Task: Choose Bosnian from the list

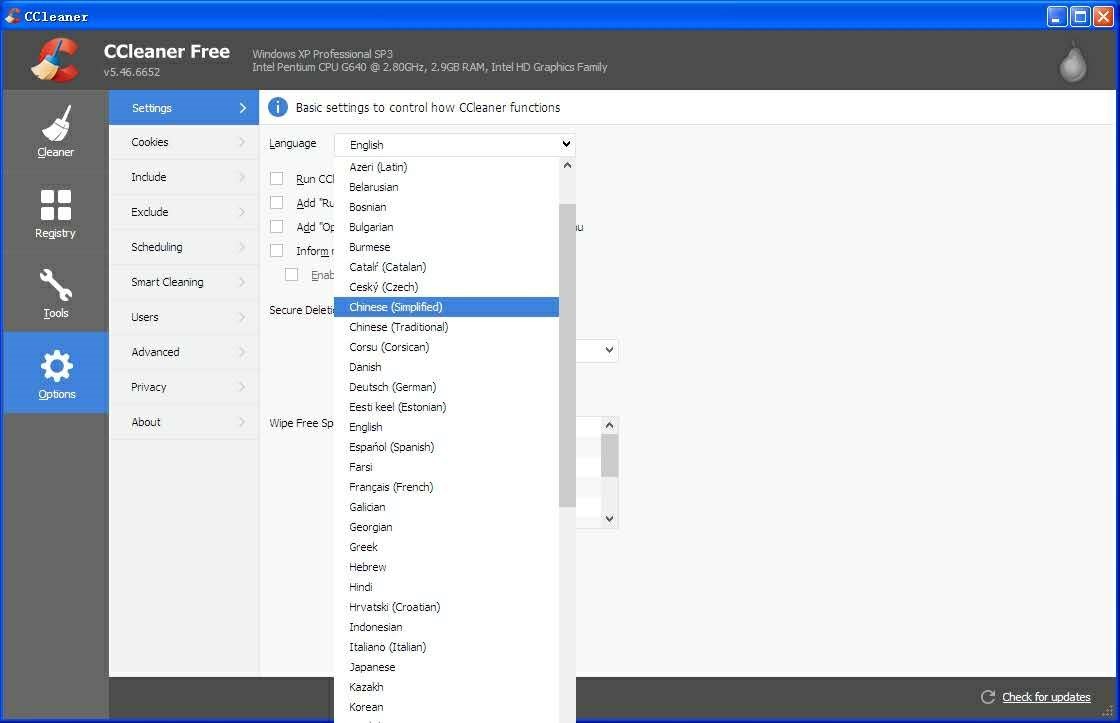Action: [446, 207]
